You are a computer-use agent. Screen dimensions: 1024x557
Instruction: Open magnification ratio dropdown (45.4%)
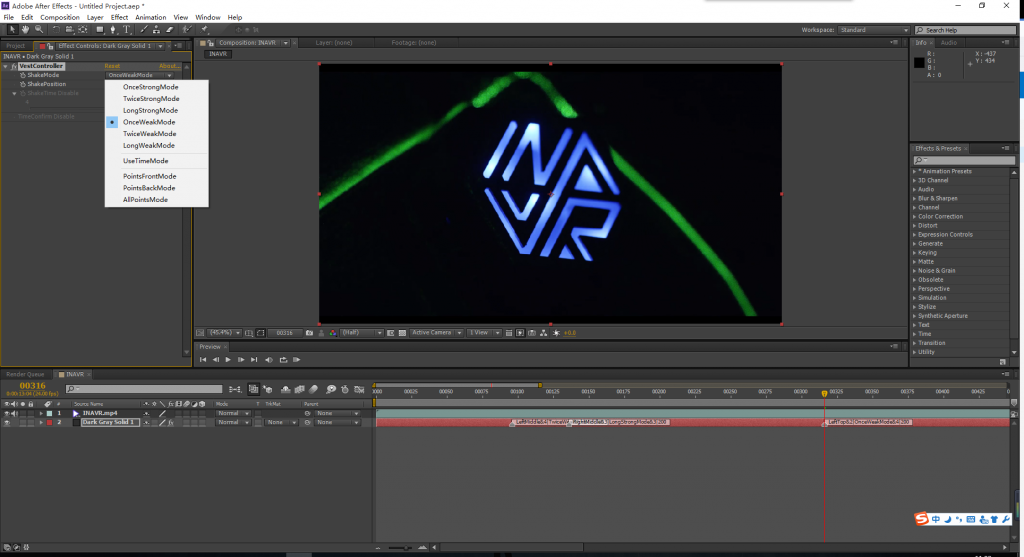225,333
